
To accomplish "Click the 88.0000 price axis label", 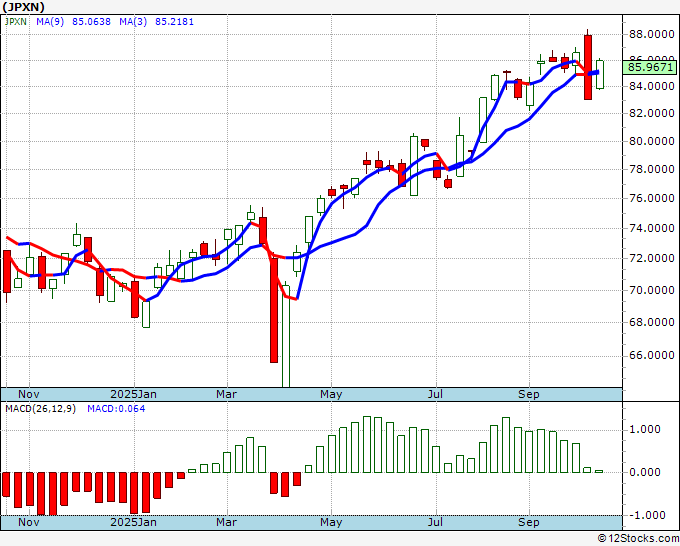I will tap(651, 34).
